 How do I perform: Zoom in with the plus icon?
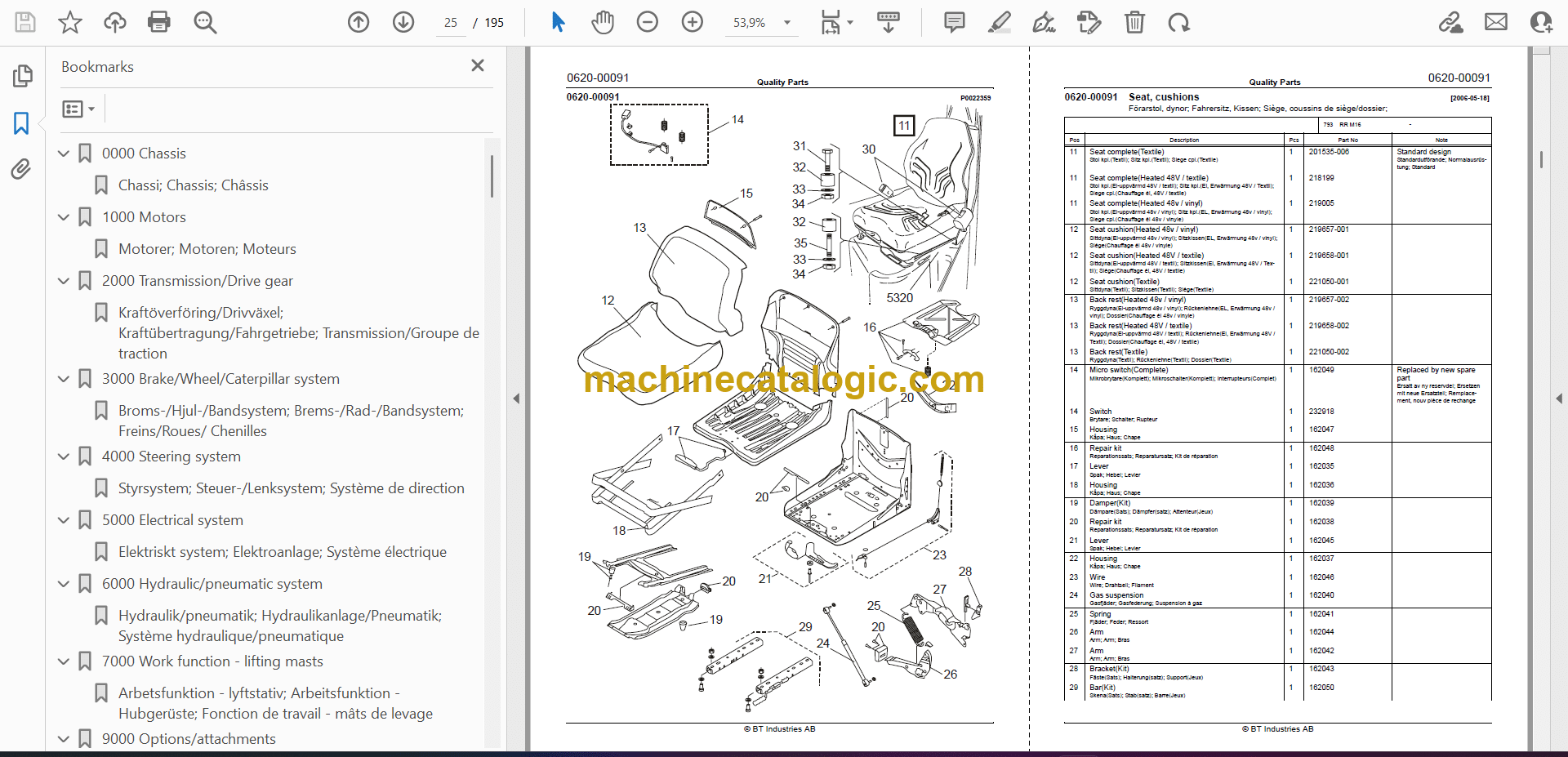click(693, 22)
